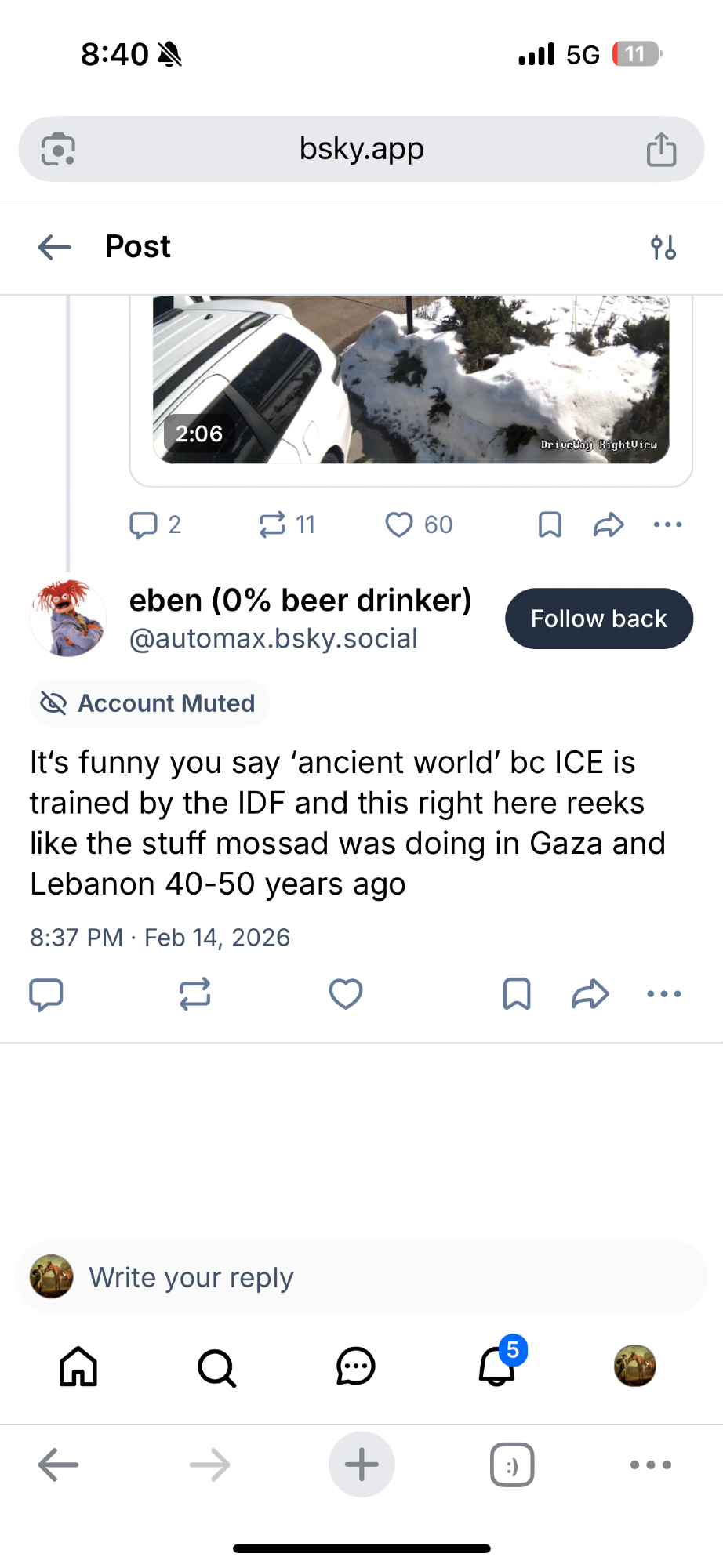Open more options on the parent video post

(667, 524)
